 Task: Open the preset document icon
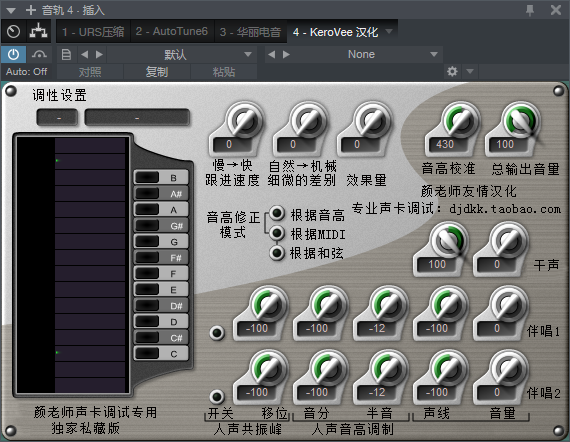[66, 55]
